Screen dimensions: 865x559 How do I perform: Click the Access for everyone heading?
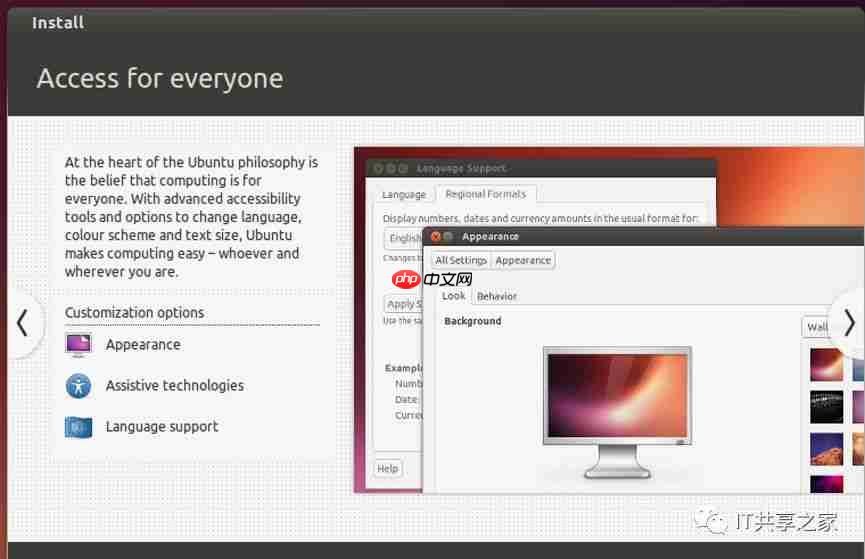pyautogui.click(x=160, y=78)
